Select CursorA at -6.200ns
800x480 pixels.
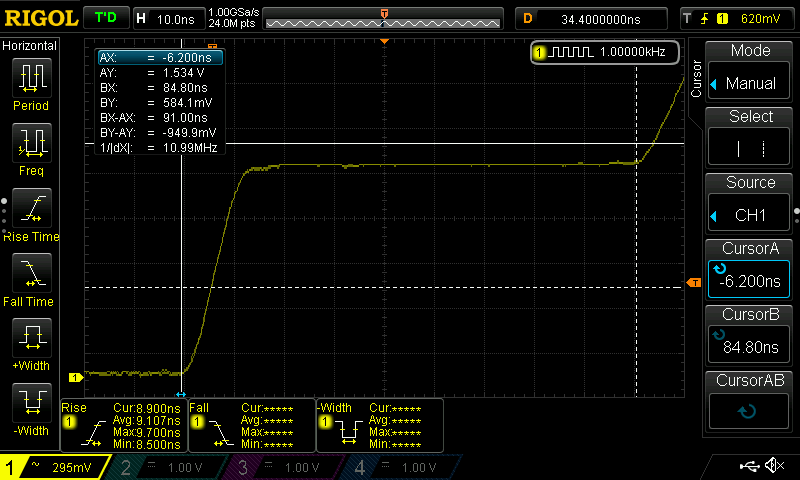coord(749,279)
